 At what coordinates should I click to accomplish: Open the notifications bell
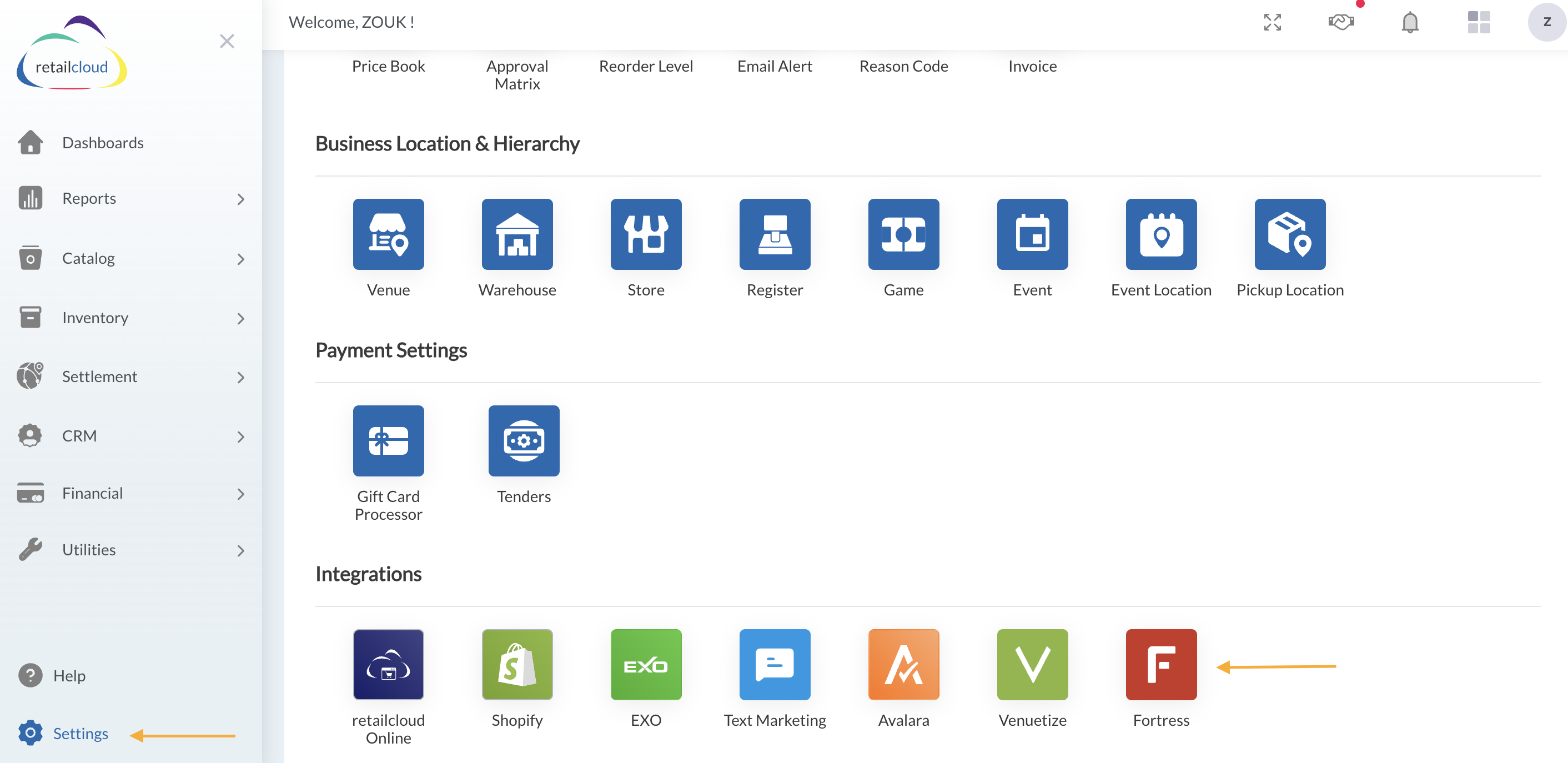1410,23
